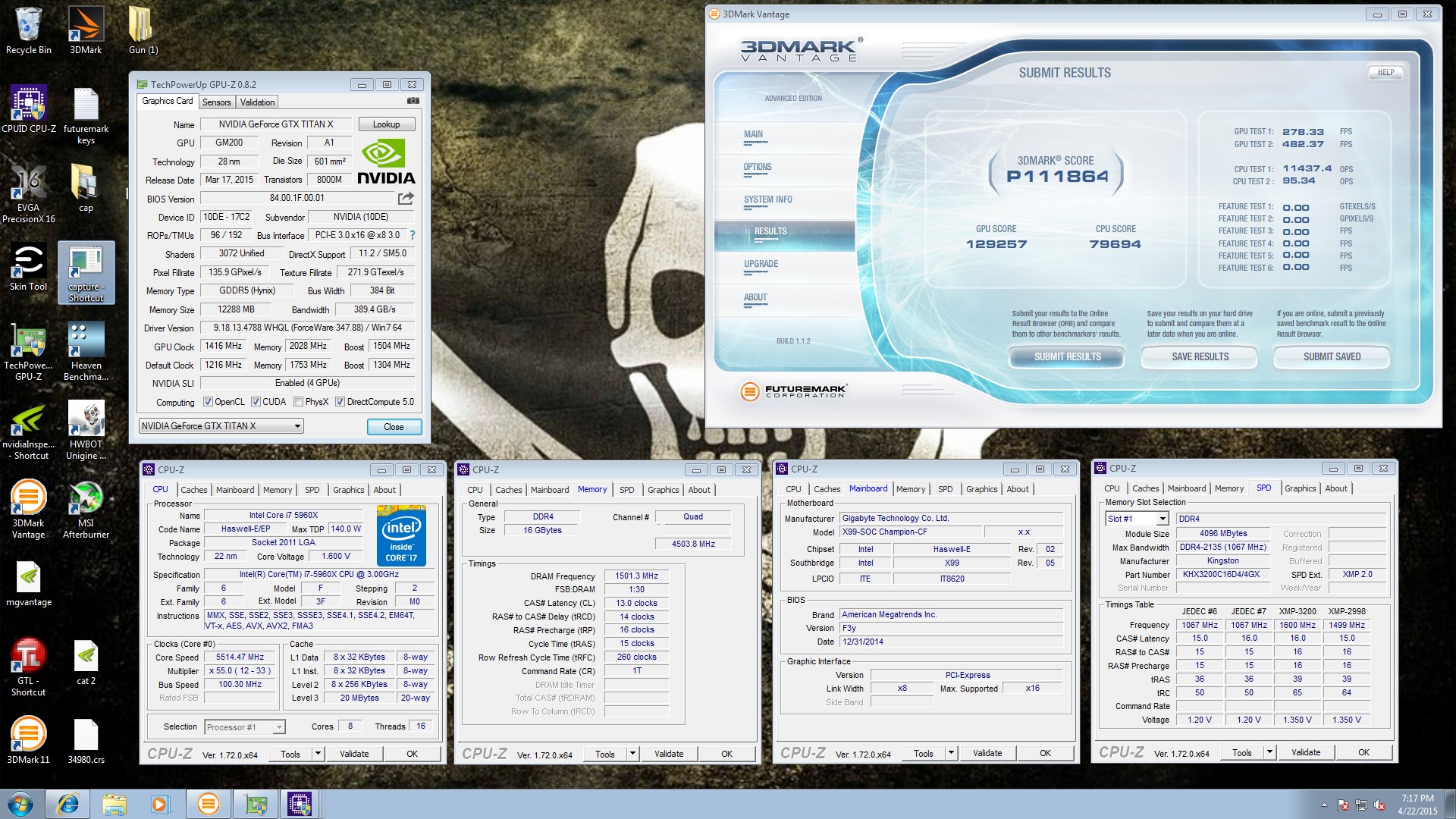Click the HELP button in 3DMark Vantage
This screenshot has width=1456, height=819.
[x=1385, y=72]
